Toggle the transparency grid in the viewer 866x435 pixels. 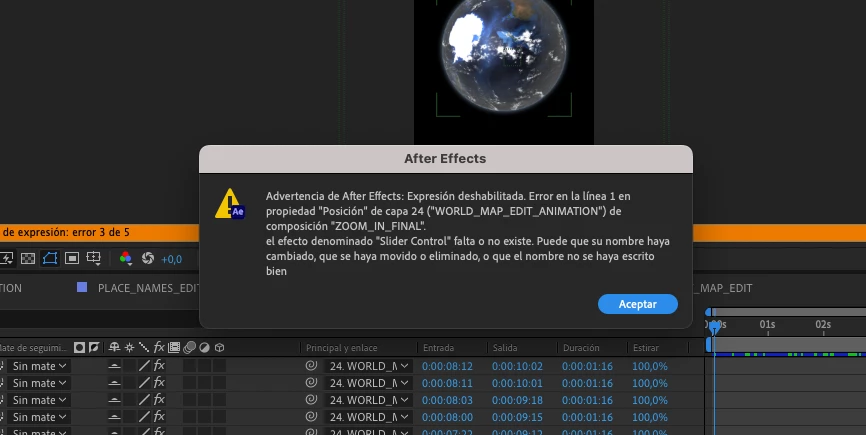[x=28, y=258]
